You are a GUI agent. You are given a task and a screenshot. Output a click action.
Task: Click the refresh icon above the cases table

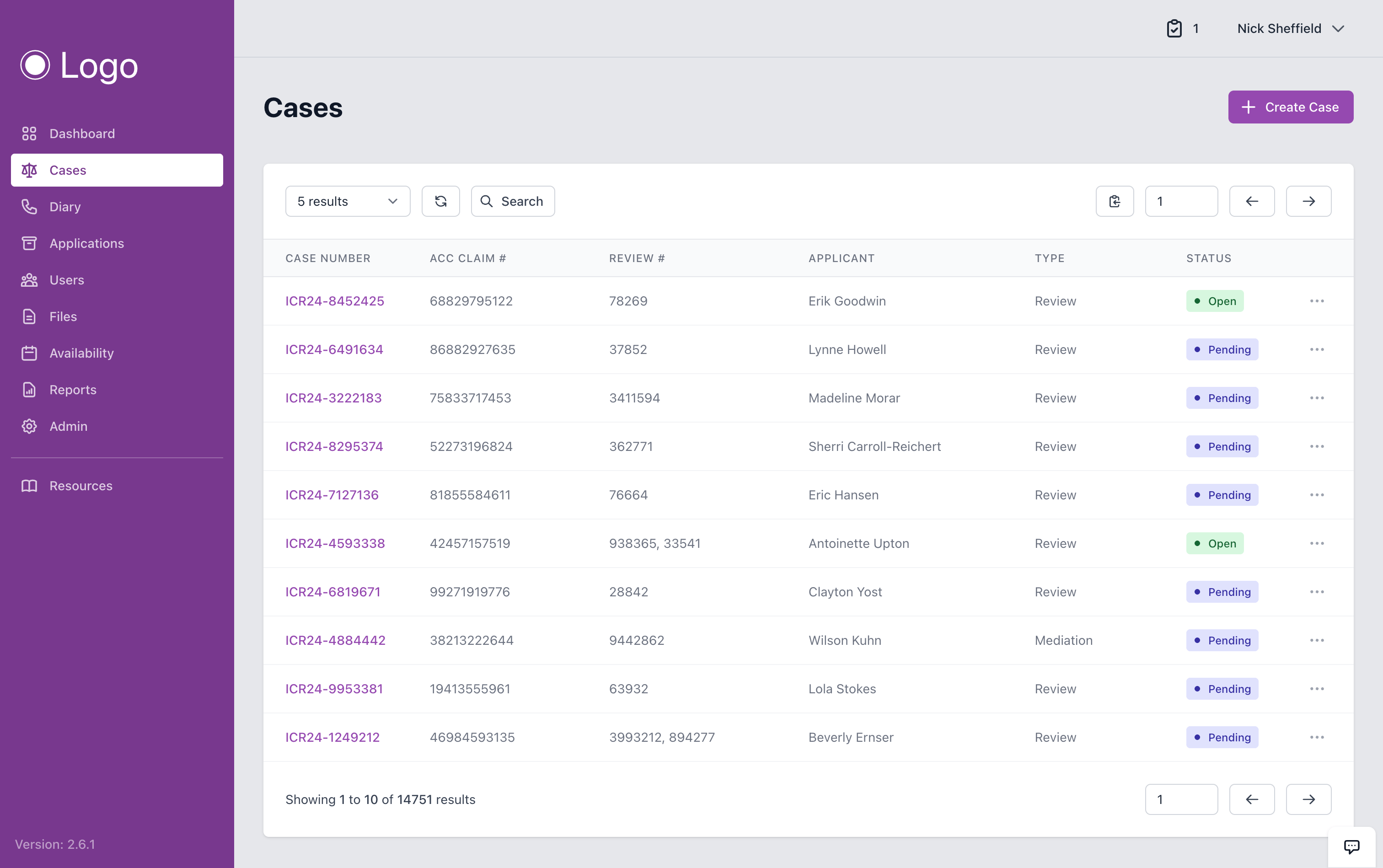pos(440,201)
